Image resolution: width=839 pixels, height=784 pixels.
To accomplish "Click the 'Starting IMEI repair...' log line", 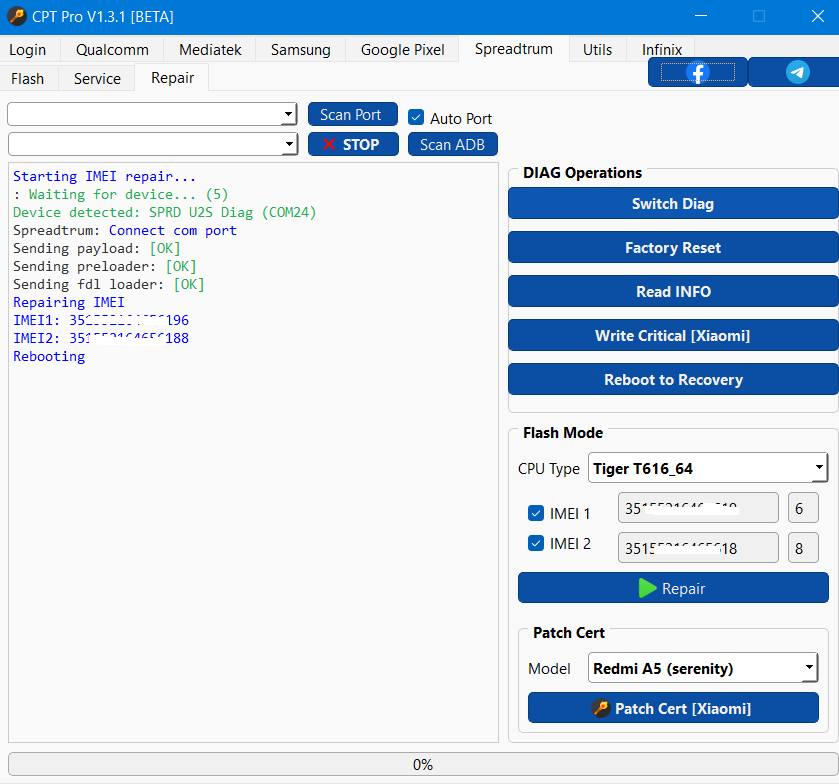I will pyautogui.click(x=104, y=177).
